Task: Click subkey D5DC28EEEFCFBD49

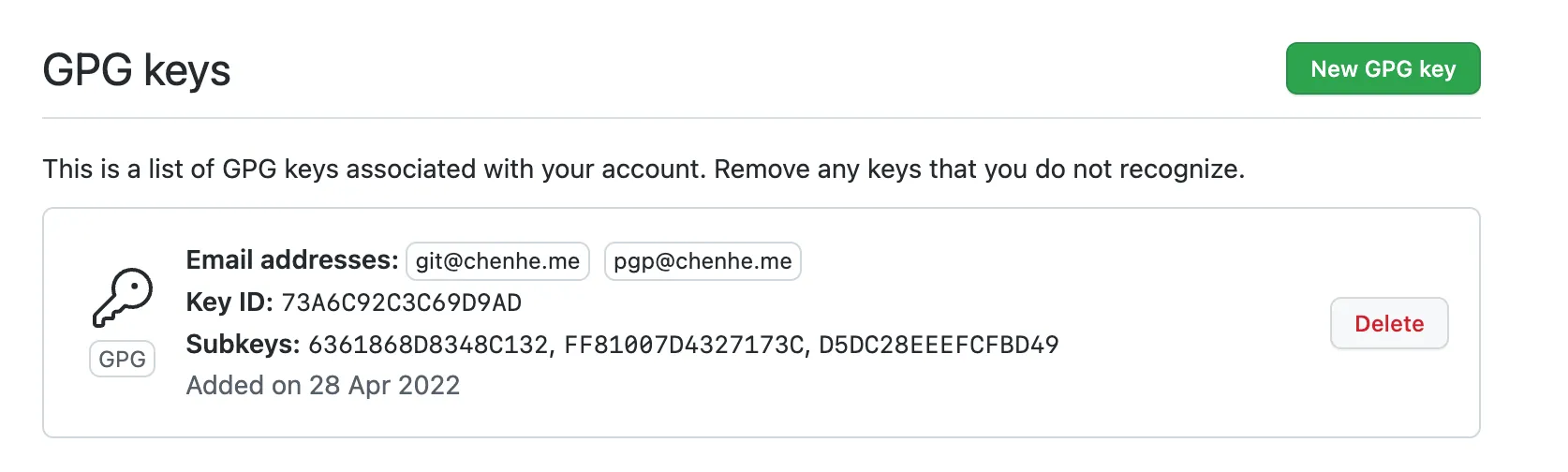Action: (939, 346)
